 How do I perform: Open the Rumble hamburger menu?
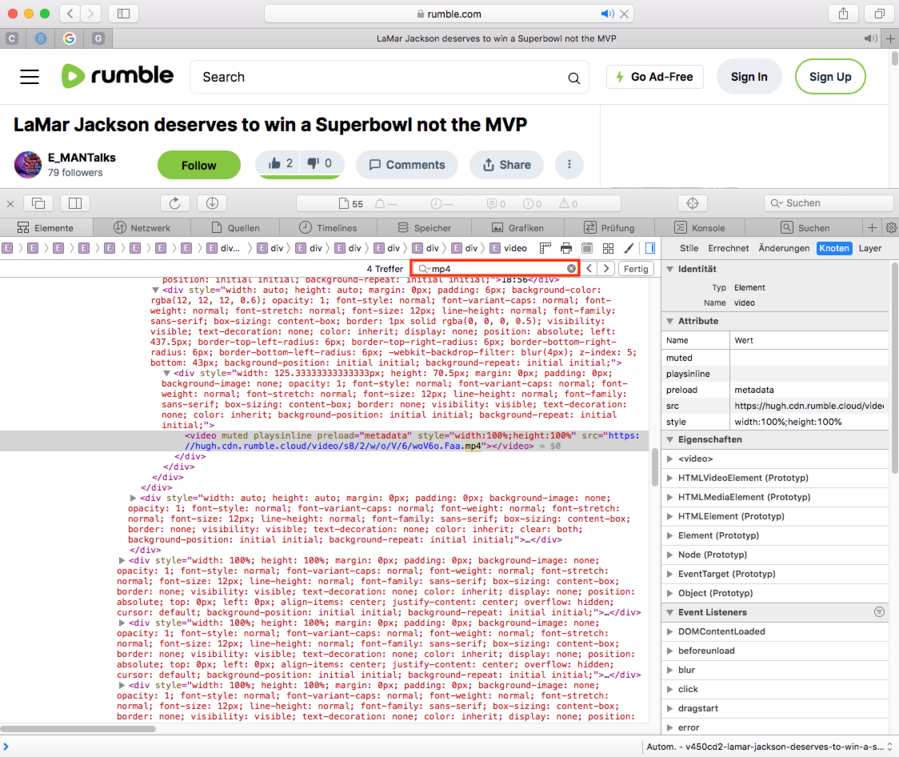tap(29, 77)
